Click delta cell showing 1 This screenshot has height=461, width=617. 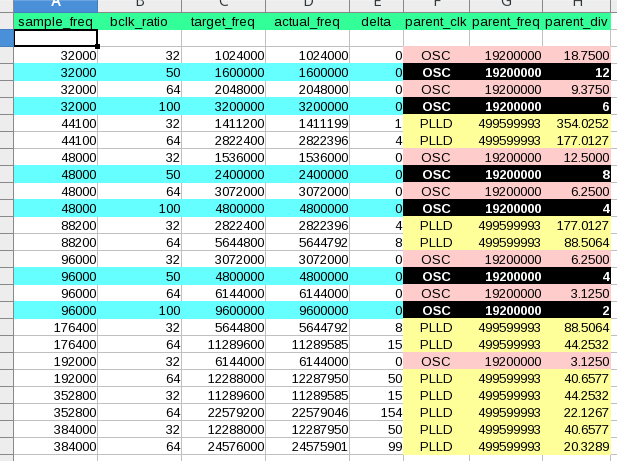click(x=376, y=124)
